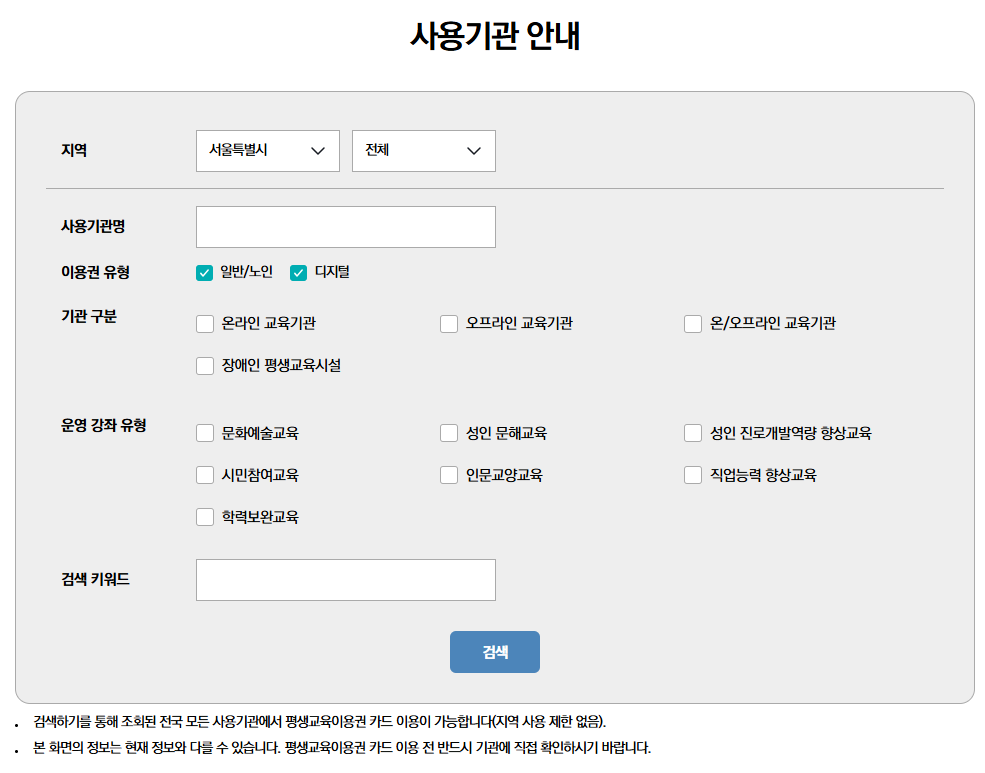Check the 장애인 평생교육시설 option
The height and width of the screenshot is (773, 985).
[x=204, y=365]
